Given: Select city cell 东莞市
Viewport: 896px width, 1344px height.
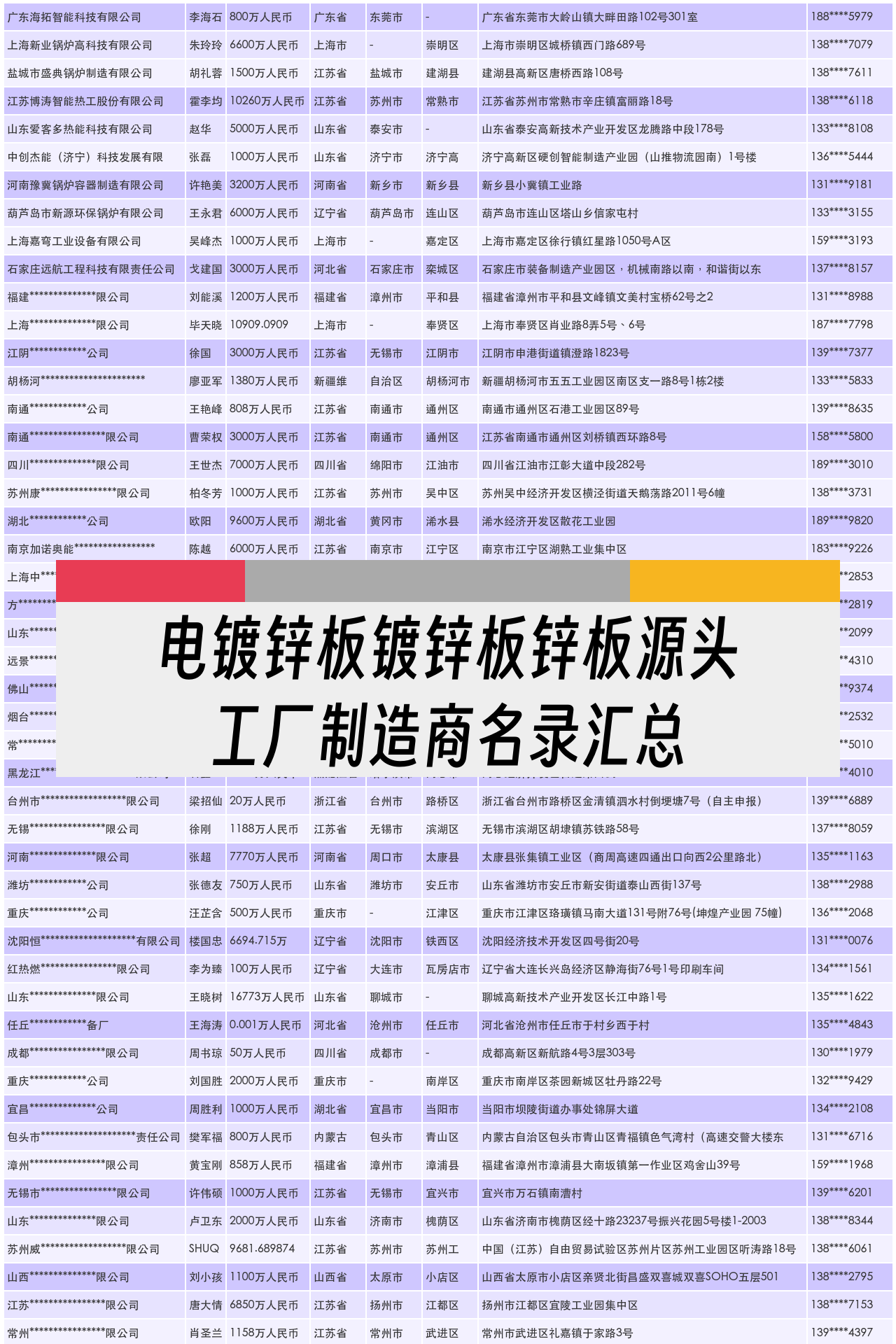Looking at the screenshot, I should tap(386, 17).
